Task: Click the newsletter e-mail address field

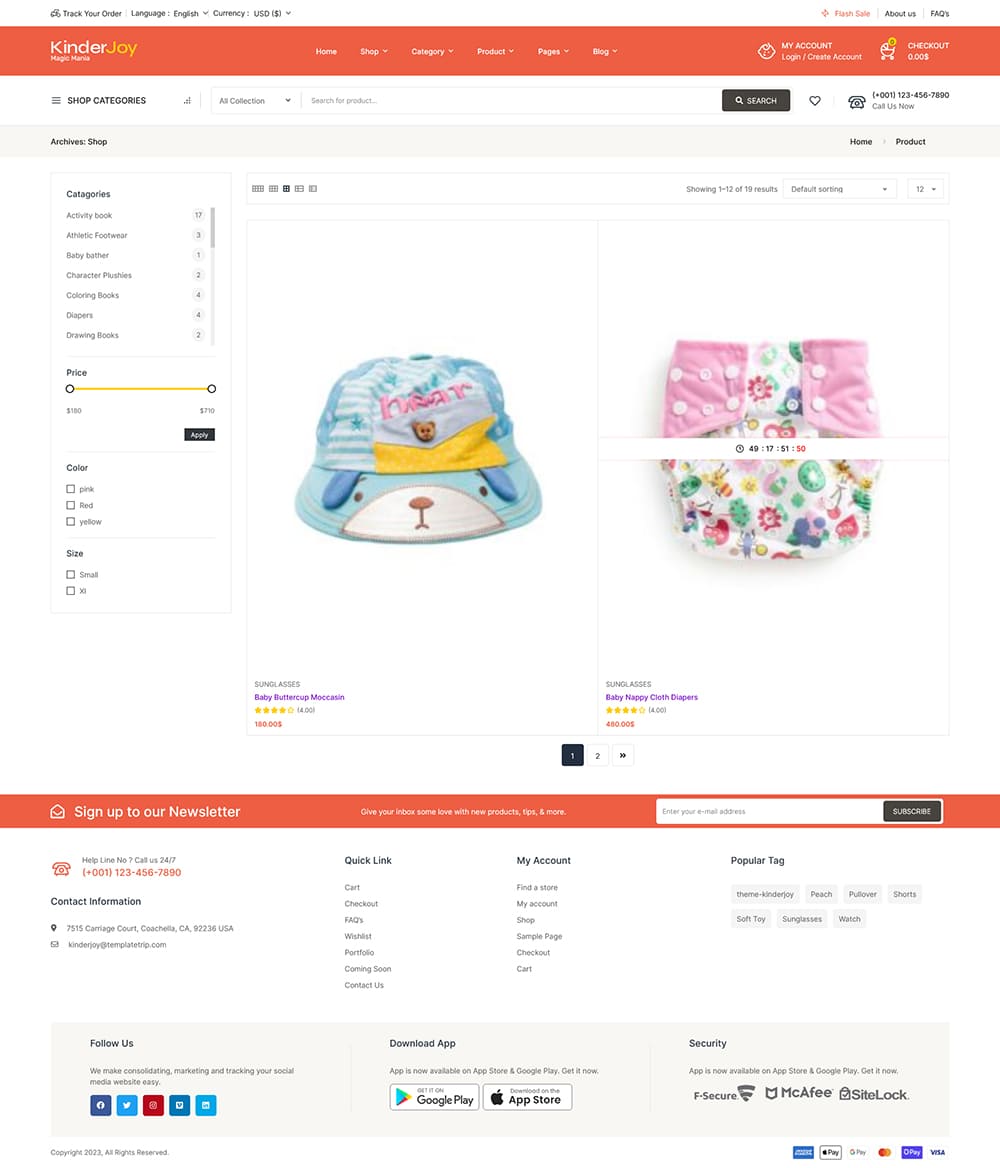Action: (769, 811)
